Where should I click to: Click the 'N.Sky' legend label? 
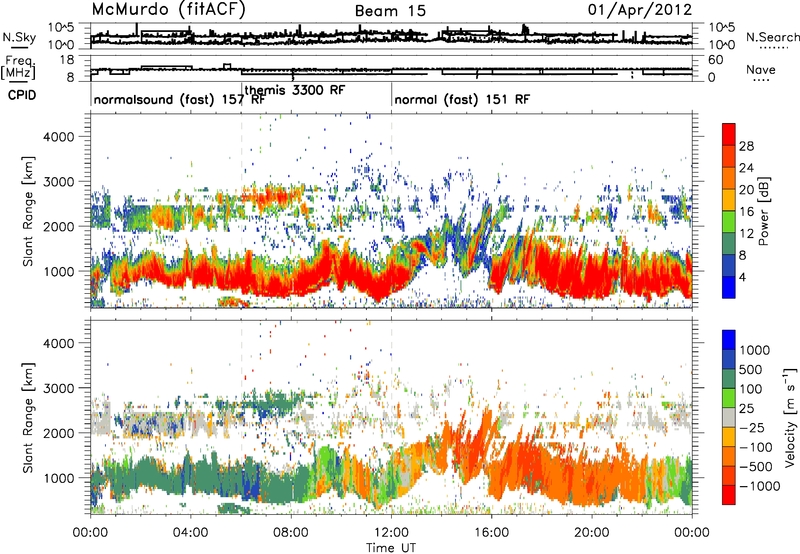point(19,37)
